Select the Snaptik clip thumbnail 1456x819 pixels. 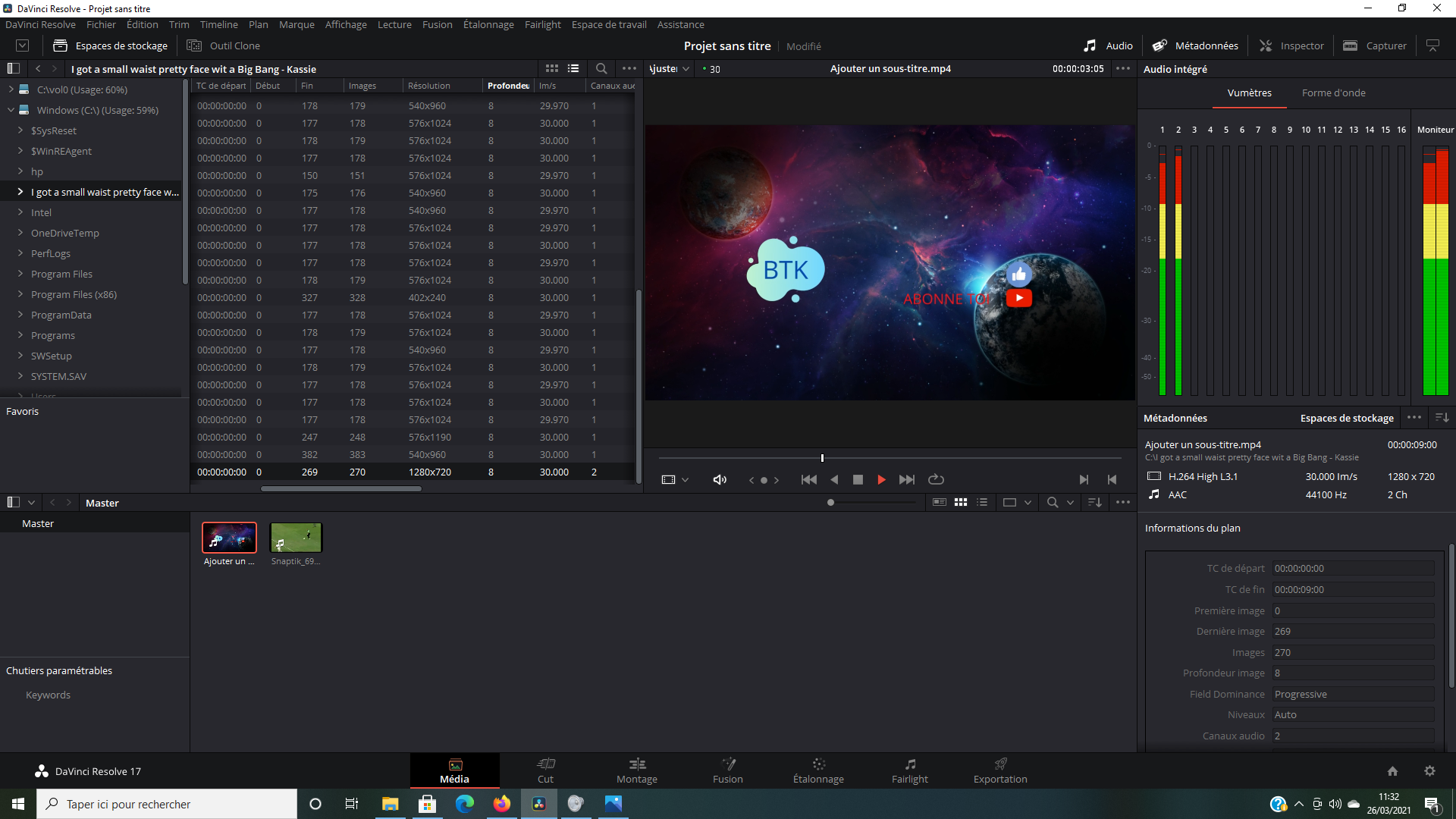[296, 538]
